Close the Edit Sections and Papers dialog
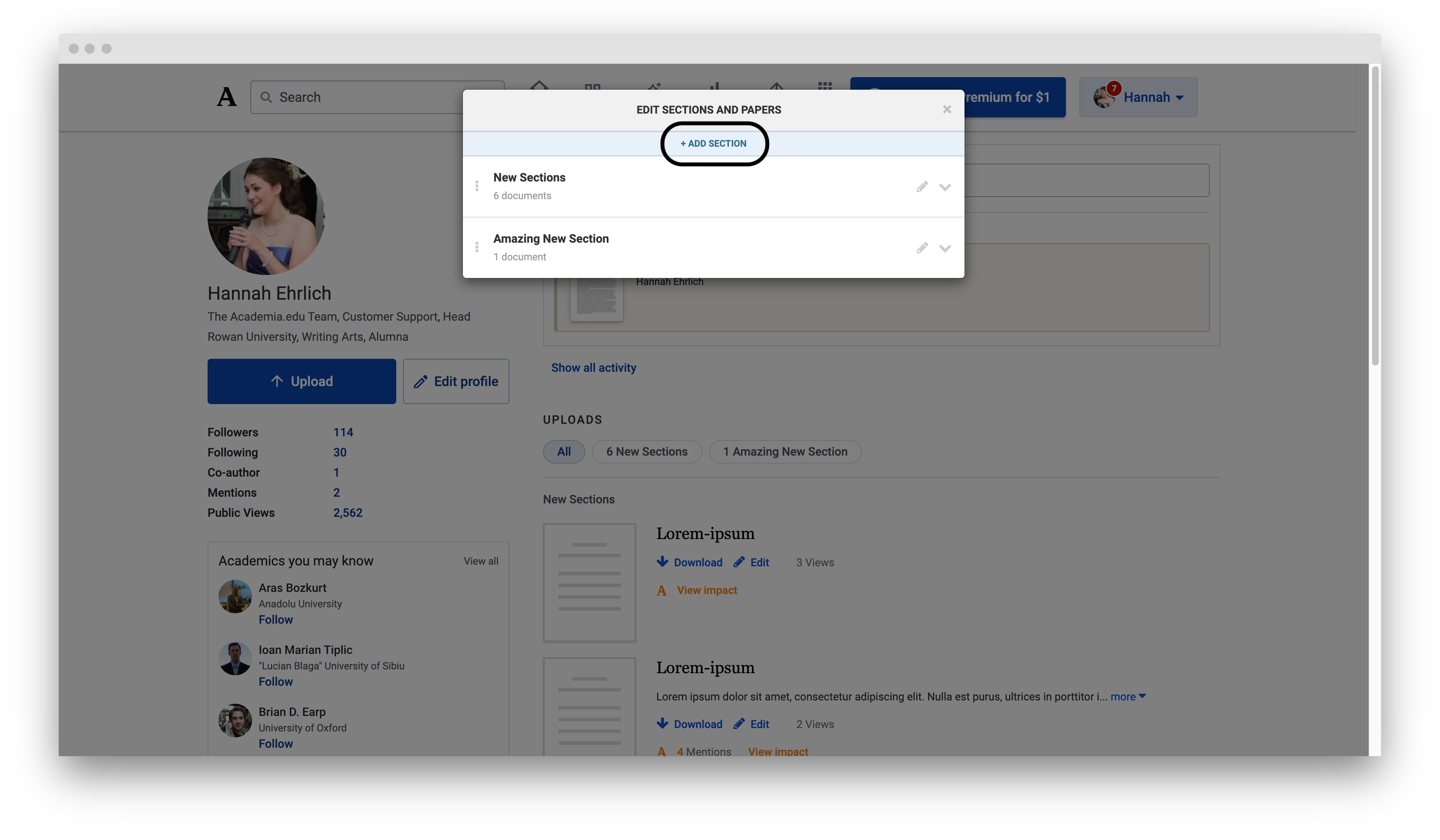Screen dimensions: 1440x840 (x=947, y=109)
